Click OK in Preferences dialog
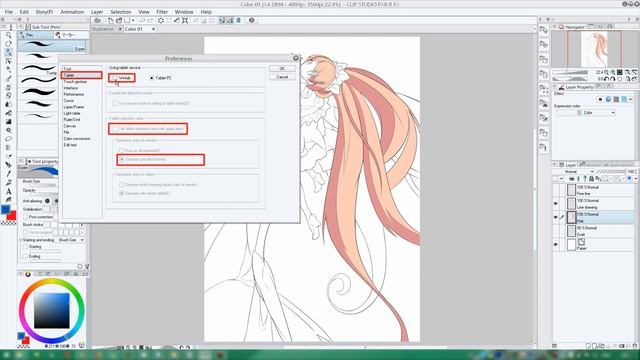 282,69
